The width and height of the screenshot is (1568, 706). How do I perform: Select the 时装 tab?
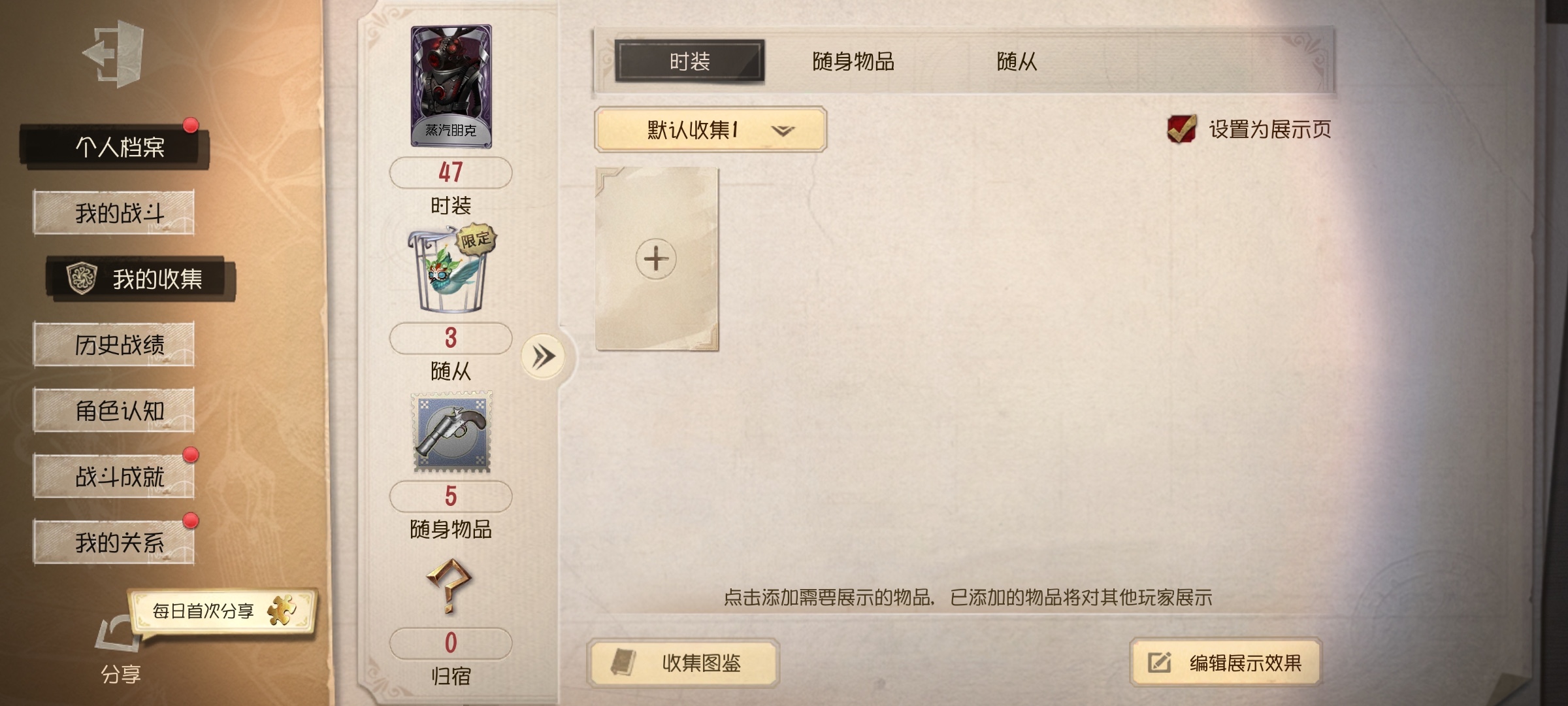coord(689,61)
